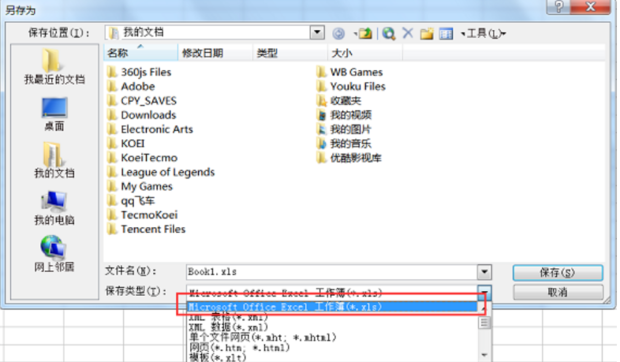Collapse the 保存类型 dropdown arrow
Image resolution: width=620 pixels, height=362 pixels.
(x=484, y=292)
